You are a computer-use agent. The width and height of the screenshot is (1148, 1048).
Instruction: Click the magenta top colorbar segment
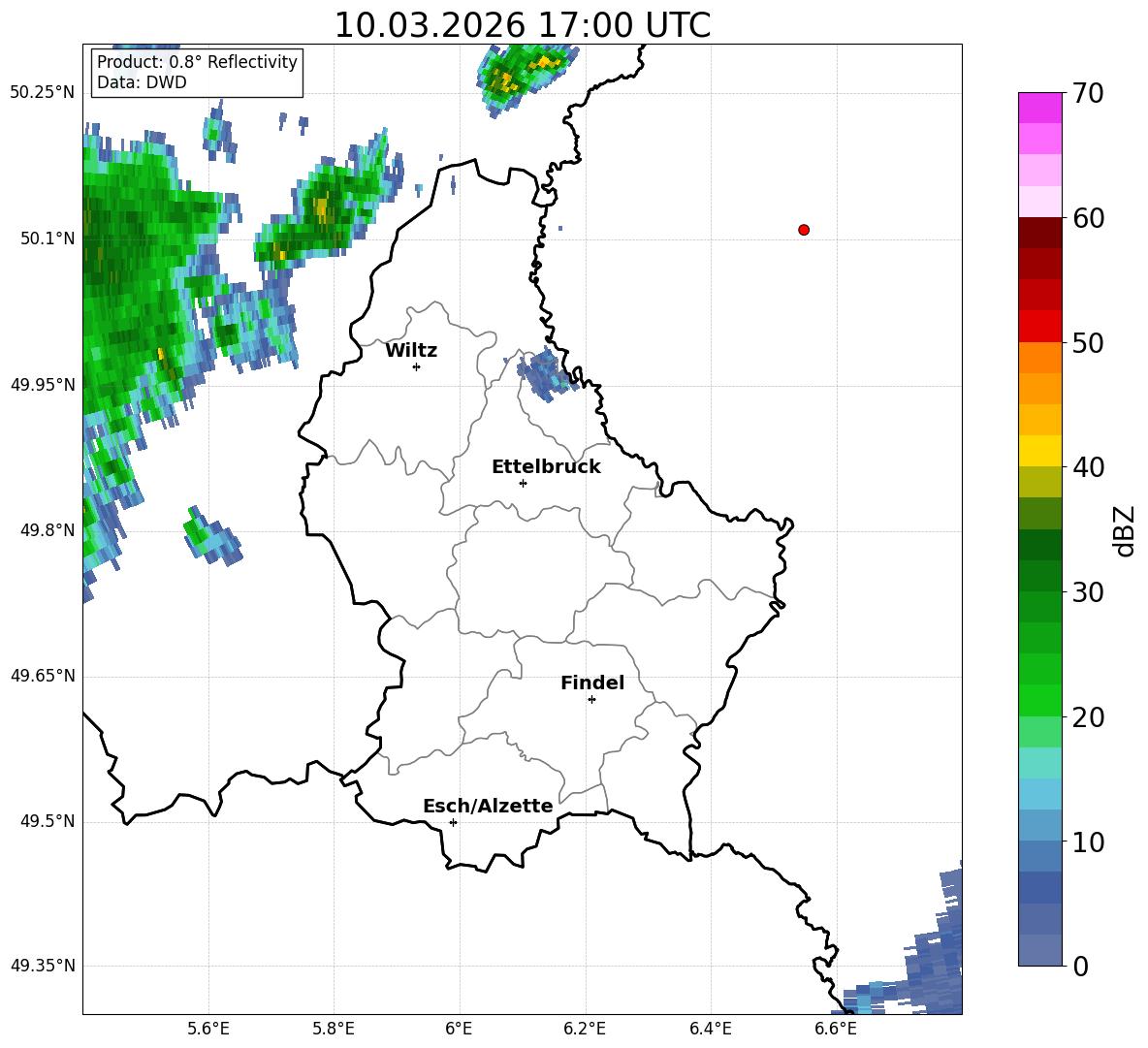1039,108
